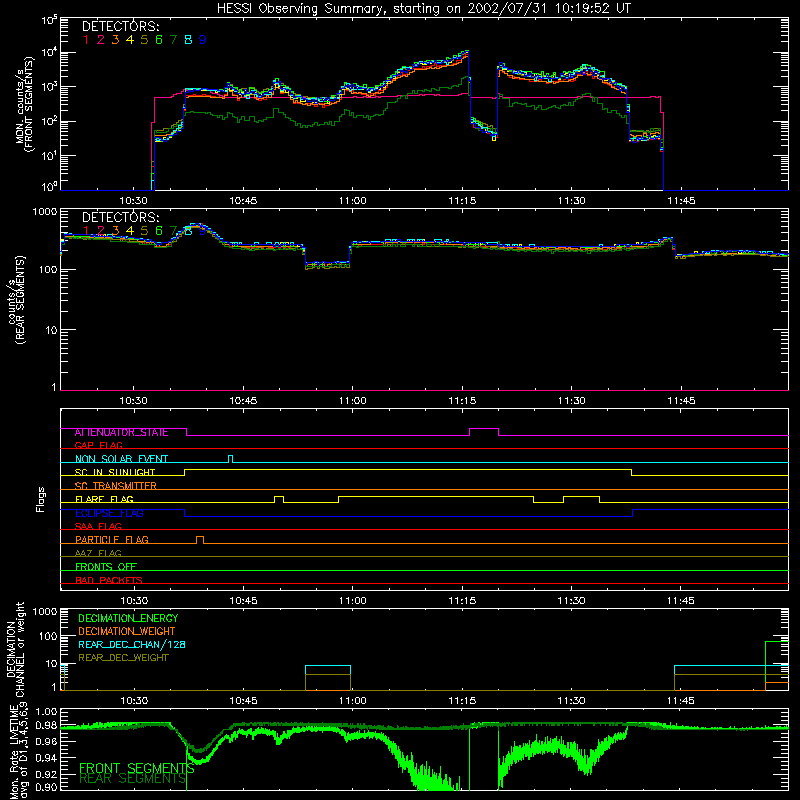
Task: Click the vertical 'Flags' axis label
Action: pos(40,499)
